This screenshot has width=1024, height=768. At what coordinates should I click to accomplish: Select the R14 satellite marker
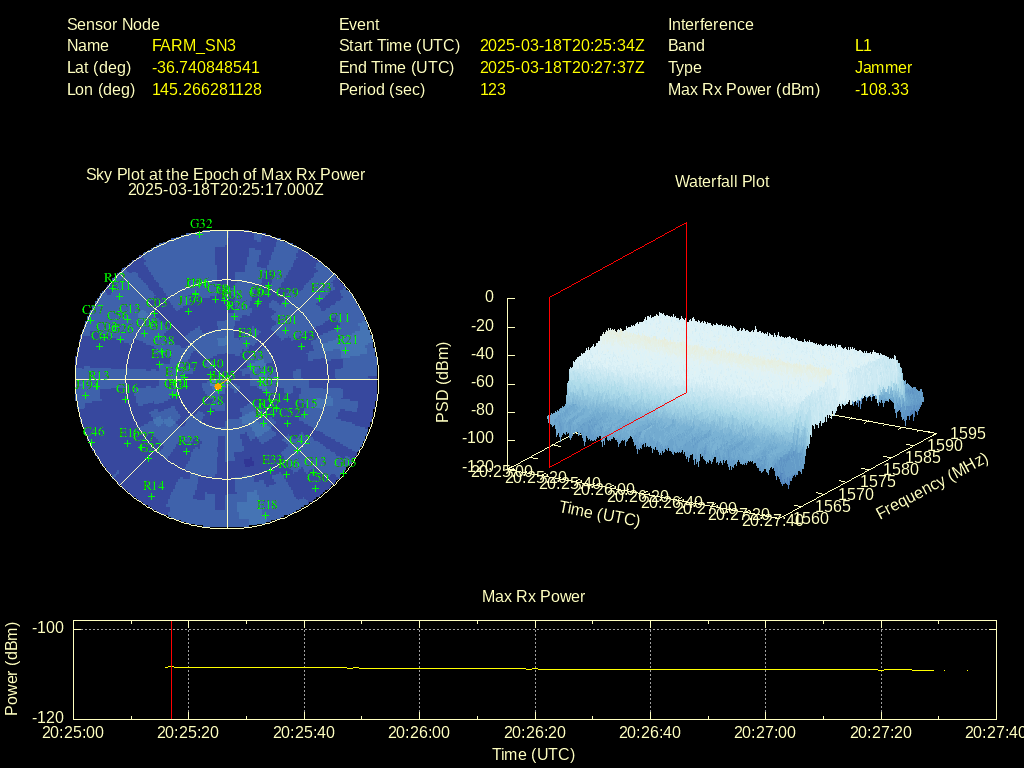(x=152, y=495)
